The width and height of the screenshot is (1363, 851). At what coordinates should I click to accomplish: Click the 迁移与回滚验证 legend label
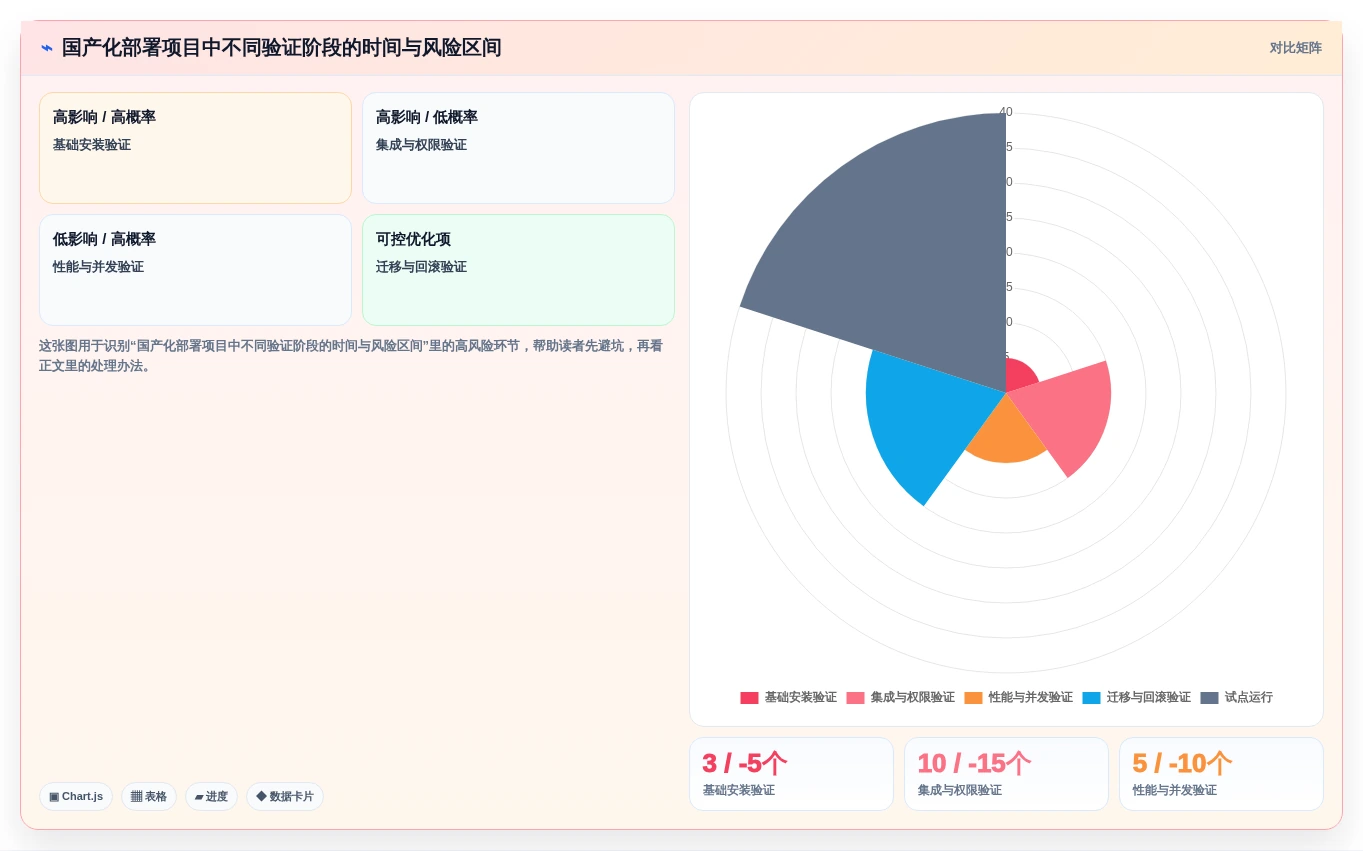[1149, 698]
